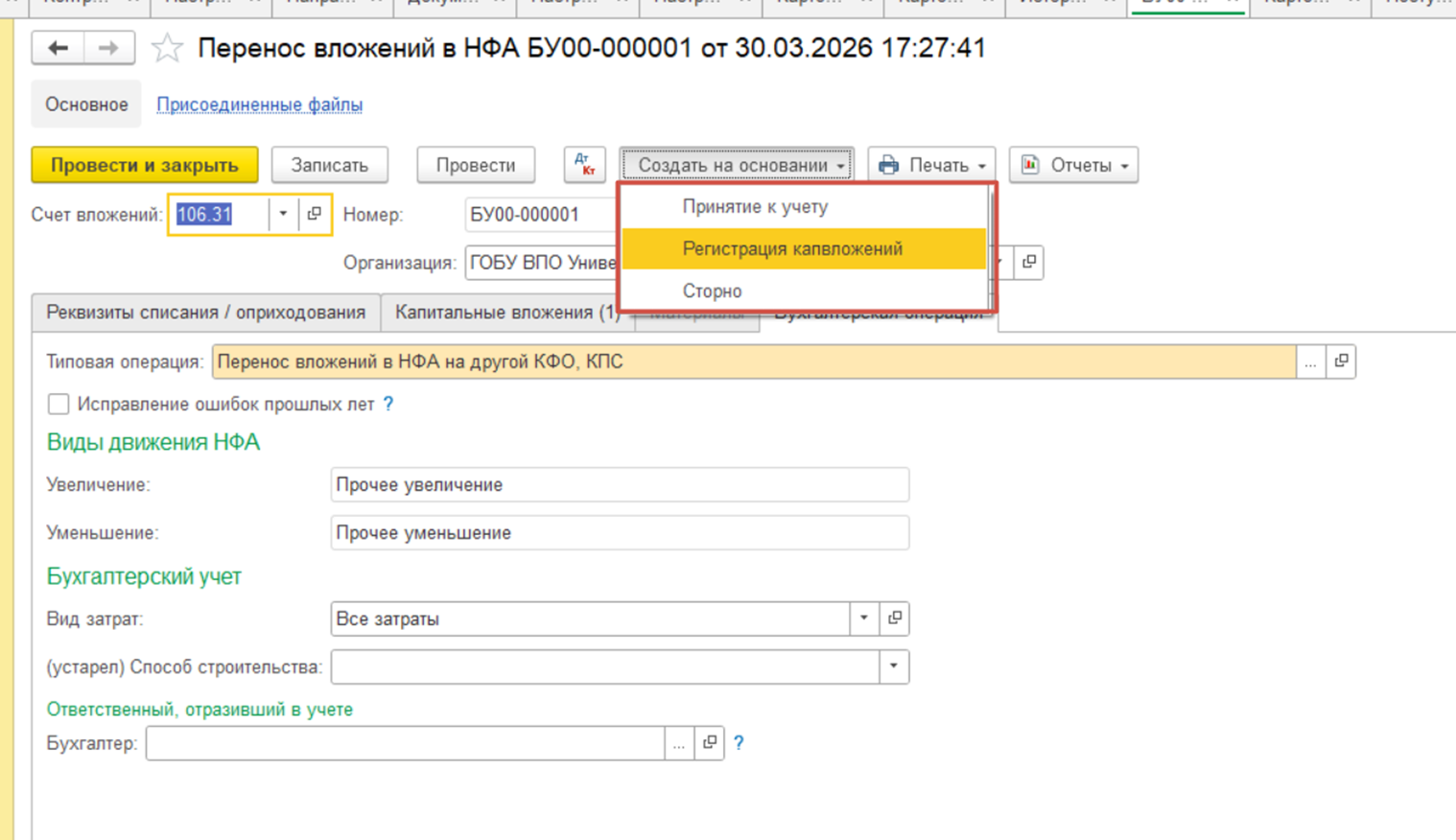Image resolution: width=1456 pixels, height=840 pixels.
Task: Click ellipsis button of Типовая операция field
Action: [x=1310, y=362]
